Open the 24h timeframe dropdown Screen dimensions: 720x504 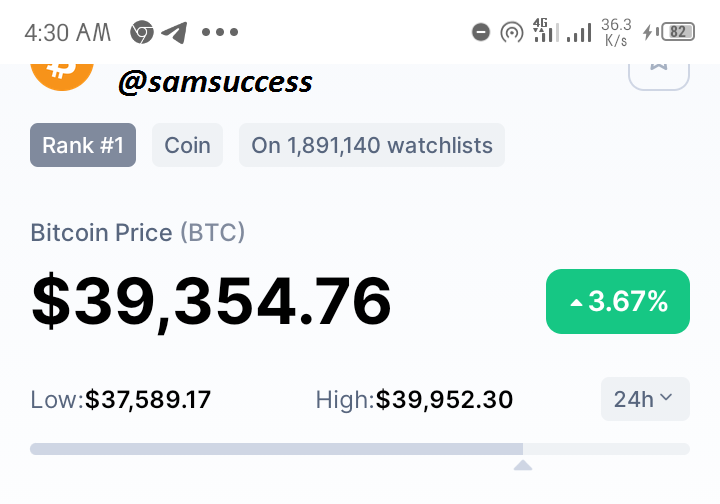[645, 399]
